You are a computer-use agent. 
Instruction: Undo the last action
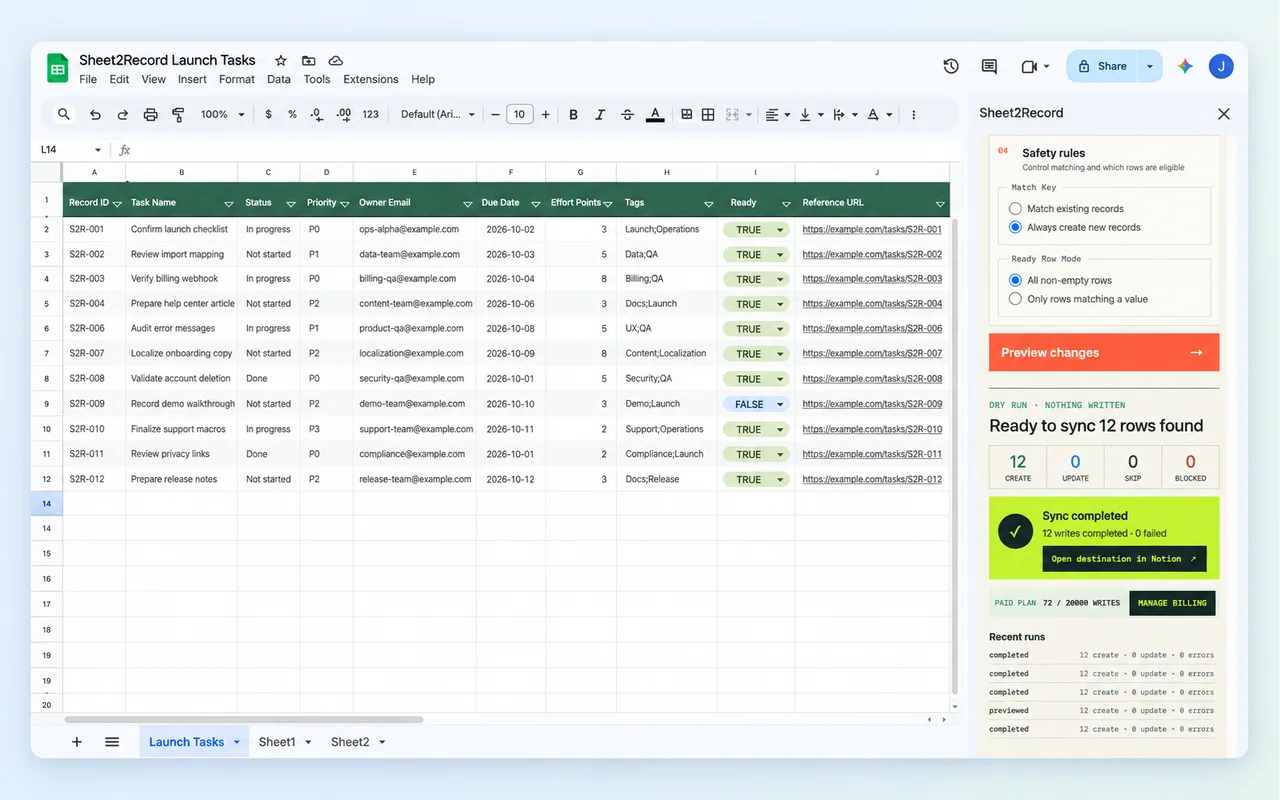tap(95, 114)
